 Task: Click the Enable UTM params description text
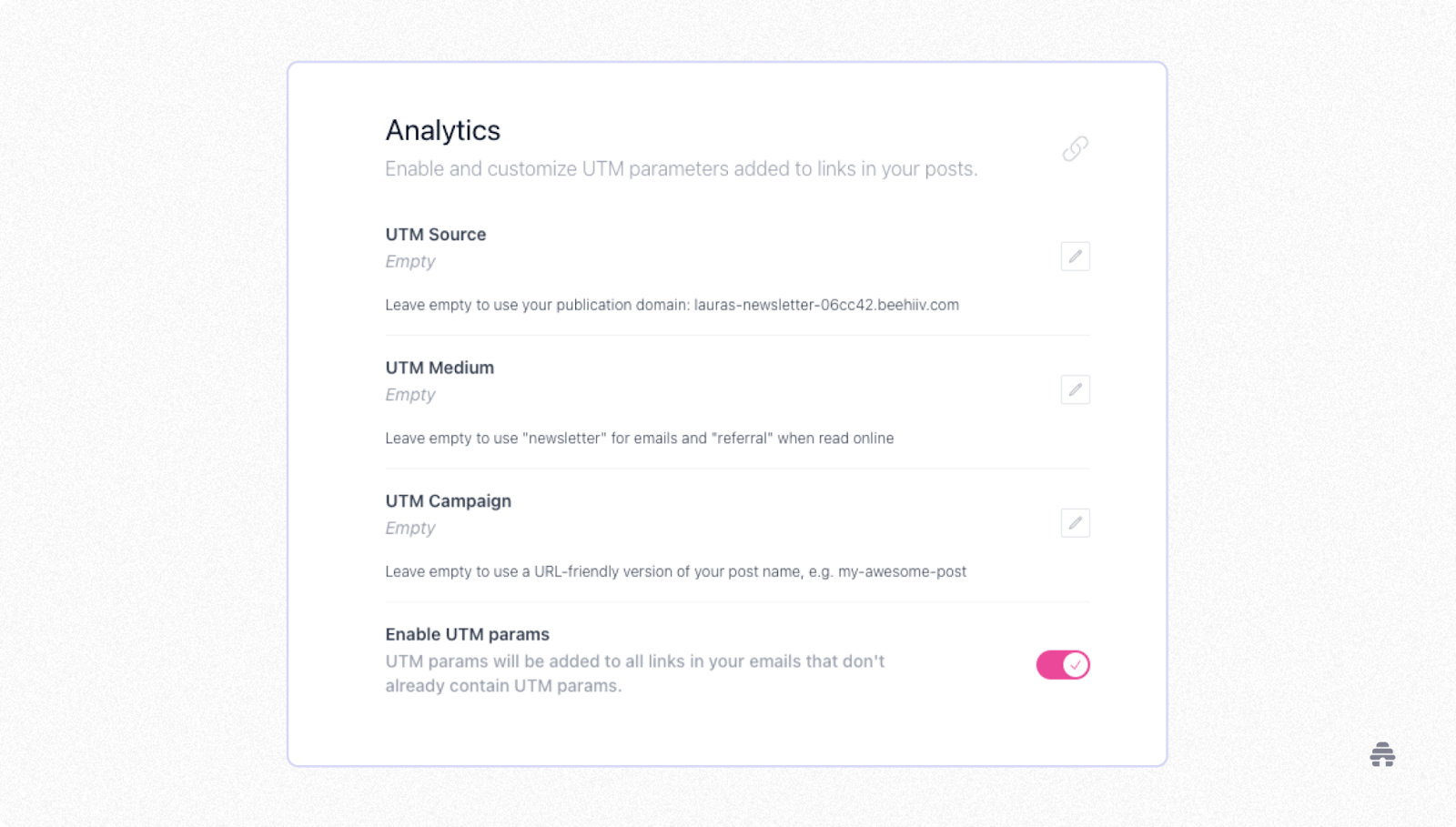[x=634, y=673]
